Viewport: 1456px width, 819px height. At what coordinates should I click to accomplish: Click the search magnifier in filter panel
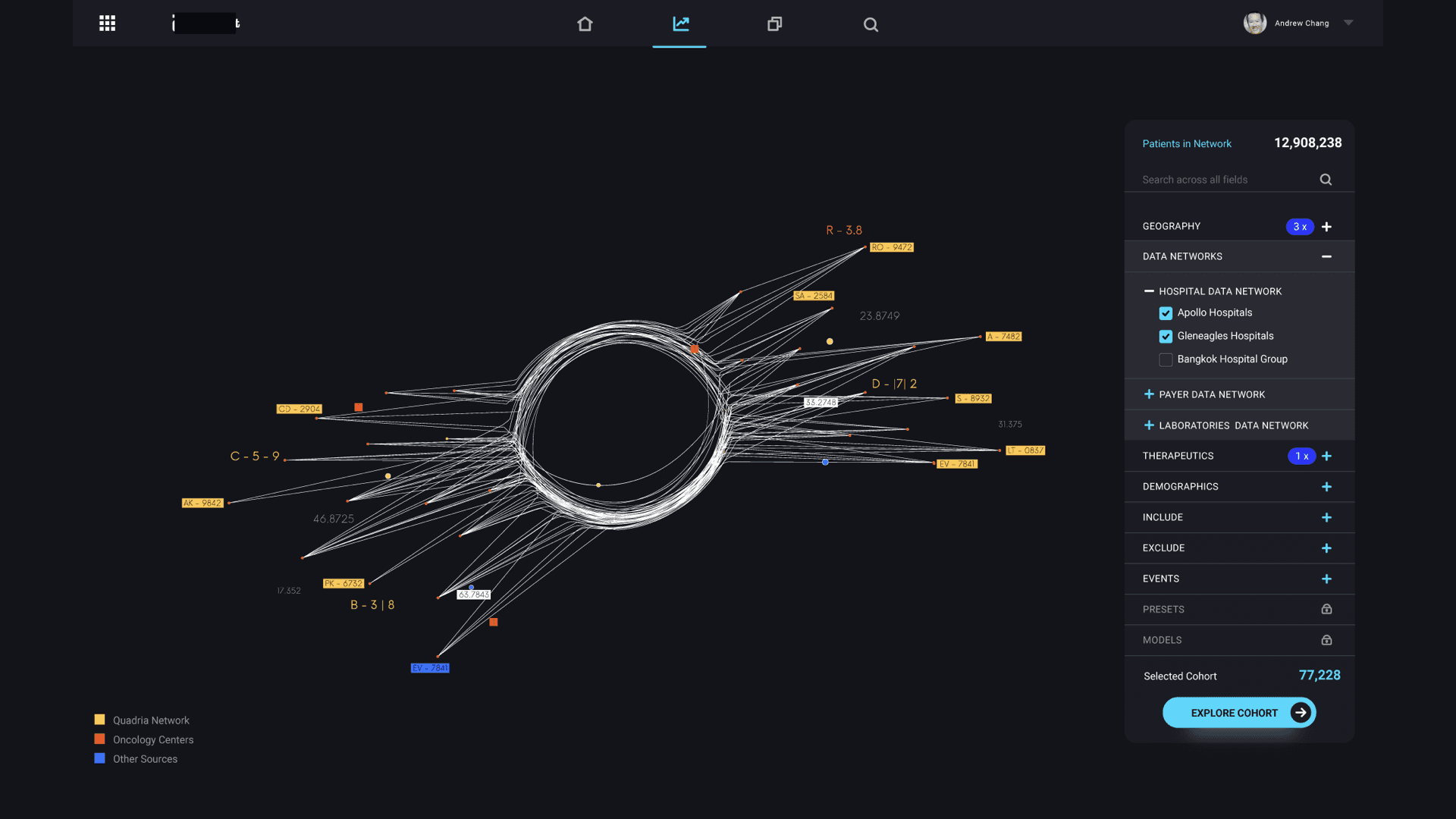click(1326, 180)
